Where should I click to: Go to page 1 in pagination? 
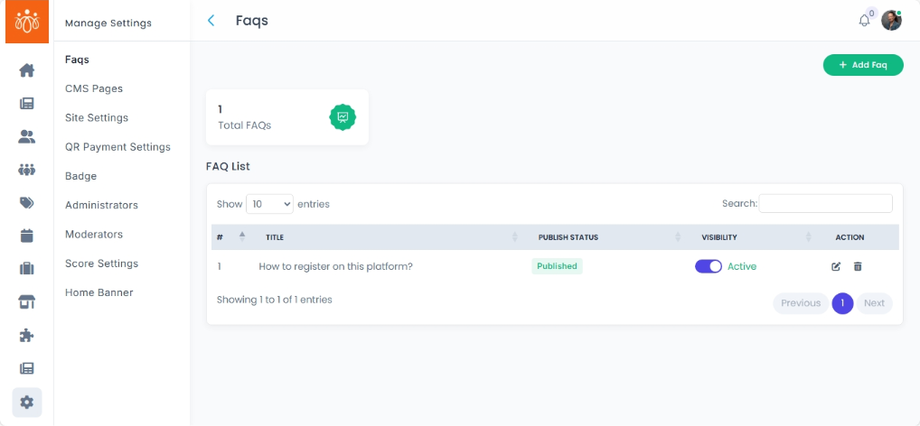click(x=842, y=303)
